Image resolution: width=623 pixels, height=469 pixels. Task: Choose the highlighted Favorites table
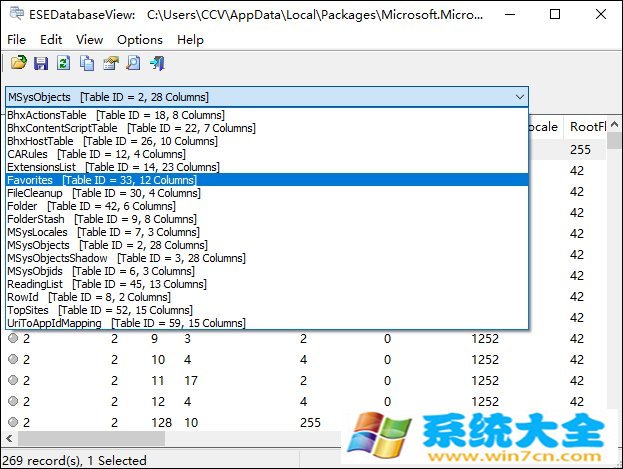pyautogui.click(x=267, y=180)
